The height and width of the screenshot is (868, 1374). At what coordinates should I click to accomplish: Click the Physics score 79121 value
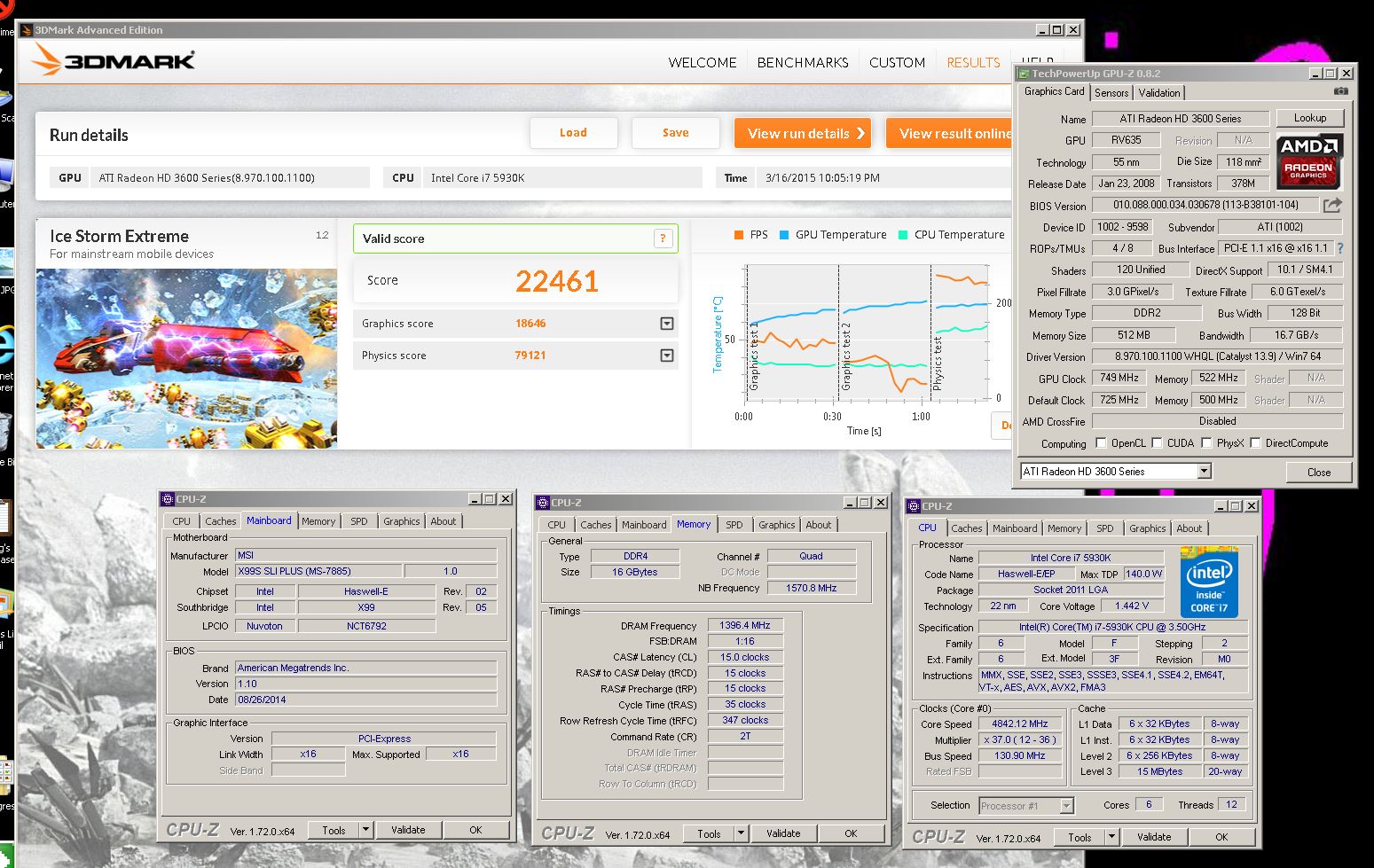pos(530,356)
